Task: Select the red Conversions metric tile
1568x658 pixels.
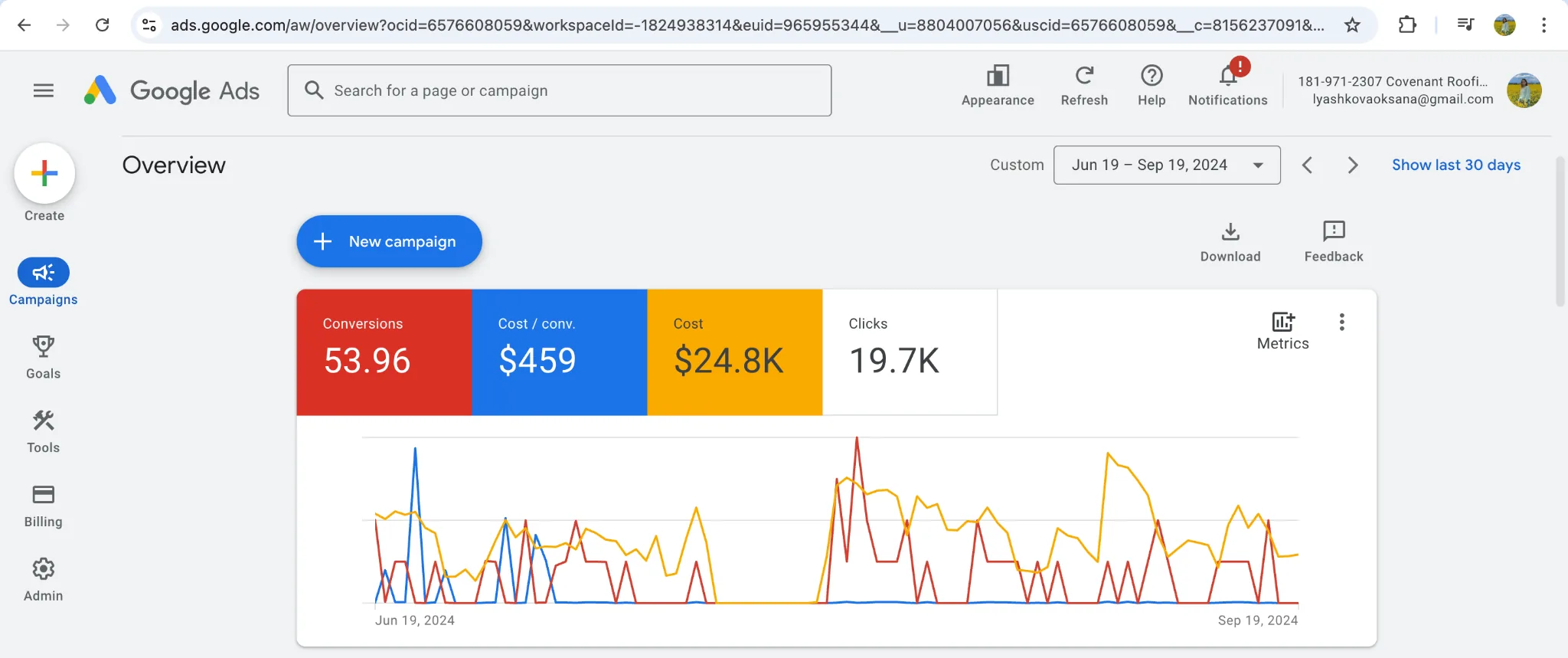Action: [x=384, y=352]
